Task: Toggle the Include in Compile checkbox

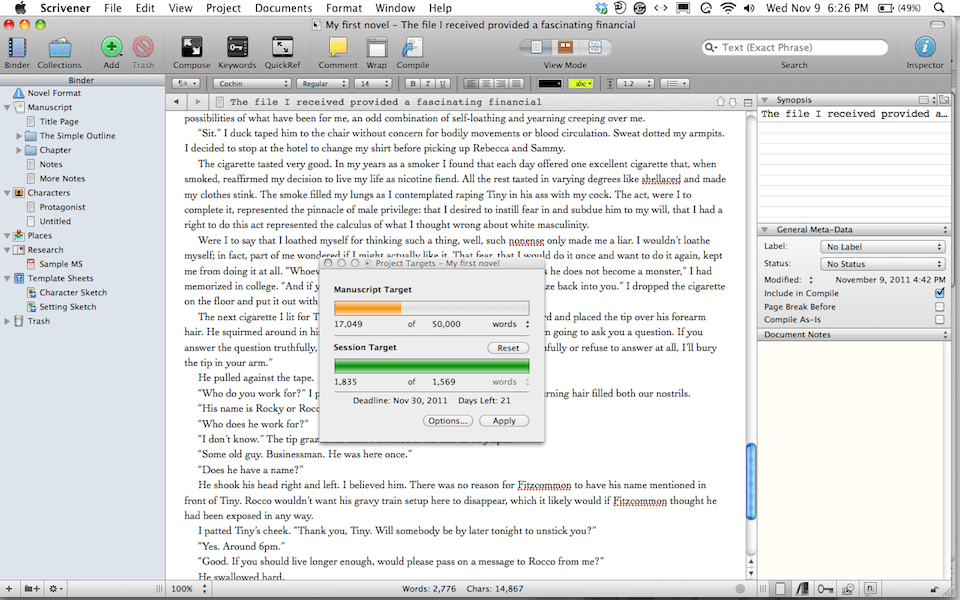Action: (939, 293)
